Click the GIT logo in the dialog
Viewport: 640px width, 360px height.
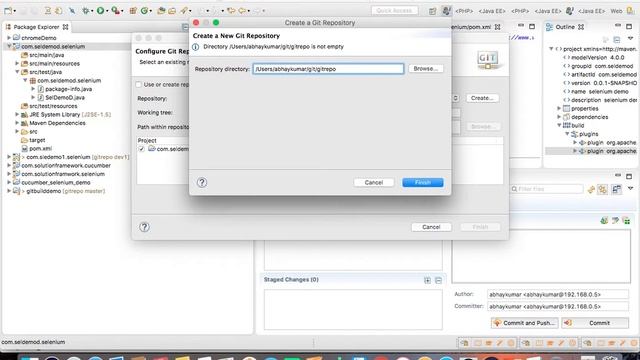coord(487,60)
